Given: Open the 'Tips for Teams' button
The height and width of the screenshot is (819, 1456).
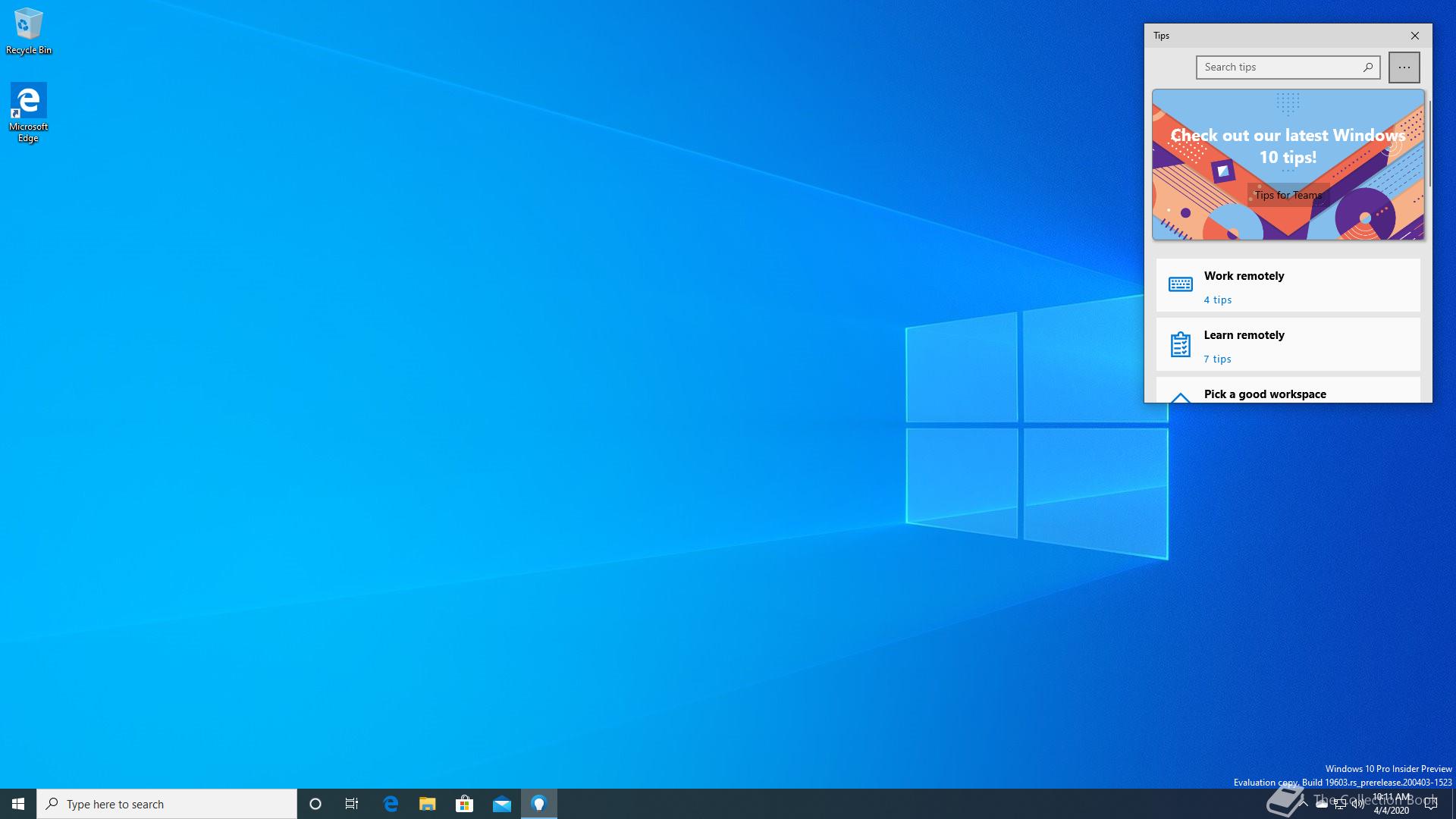Looking at the screenshot, I should (1288, 195).
